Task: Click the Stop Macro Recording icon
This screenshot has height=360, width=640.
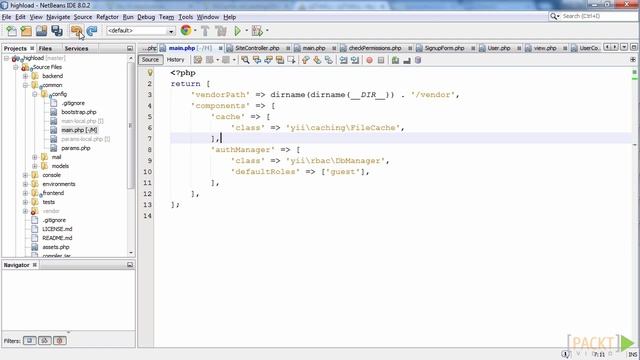Action: 381,60
